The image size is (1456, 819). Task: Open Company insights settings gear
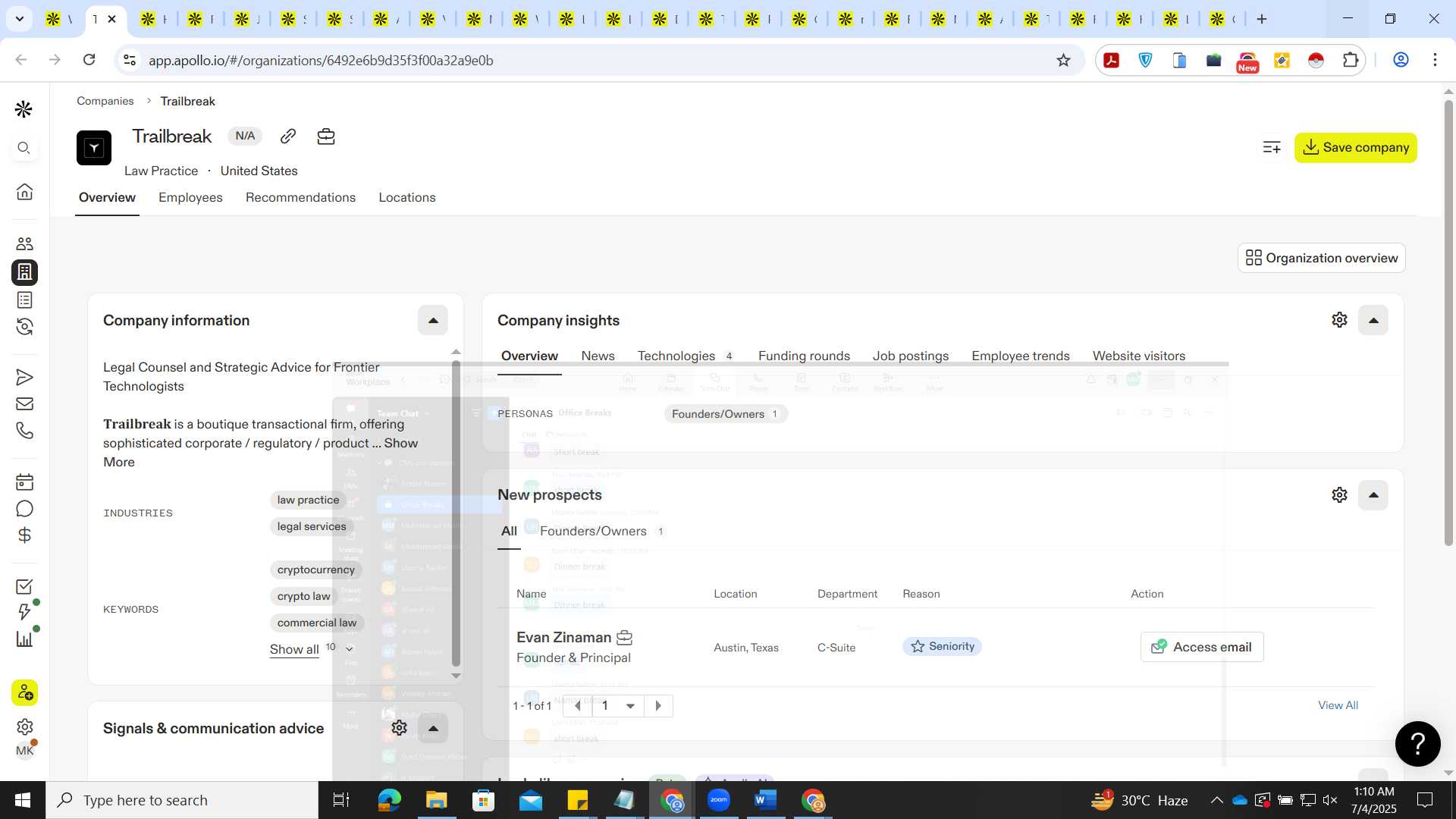point(1339,320)
